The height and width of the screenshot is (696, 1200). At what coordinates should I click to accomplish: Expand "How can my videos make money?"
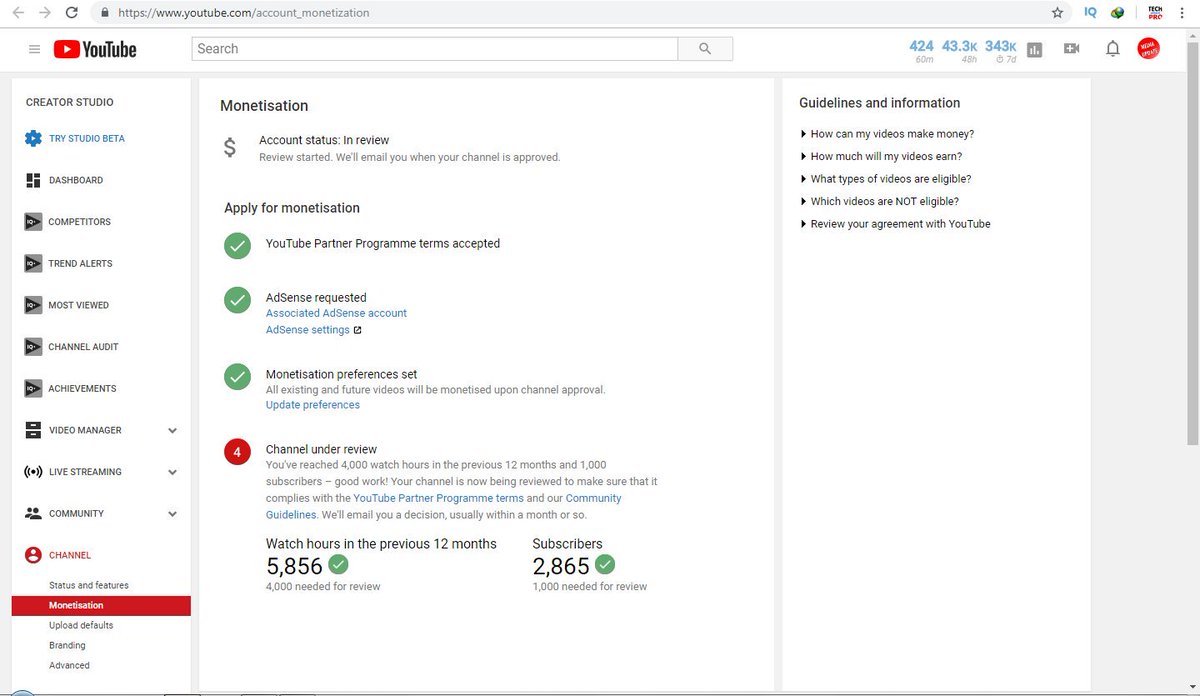coord(887,134)
